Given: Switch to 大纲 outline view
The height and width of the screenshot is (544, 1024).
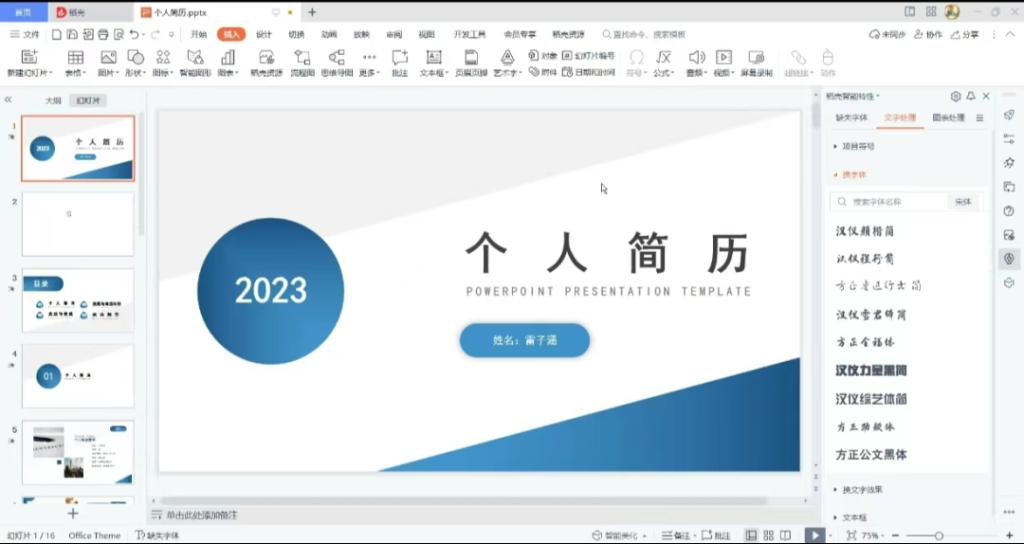Looking at the screenshot, I should [x=53, y=101].
